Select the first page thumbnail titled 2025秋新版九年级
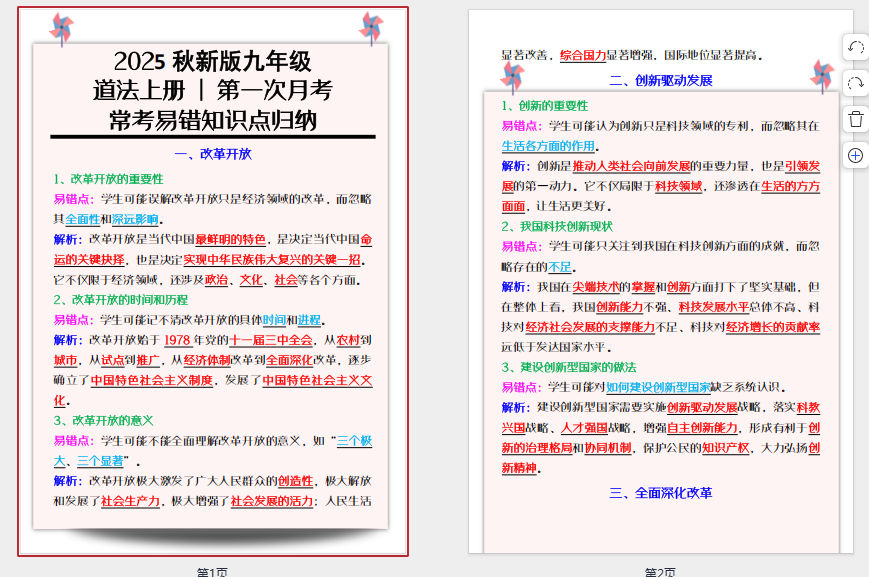The image size is (869, 577). click(x=212, y=280)
